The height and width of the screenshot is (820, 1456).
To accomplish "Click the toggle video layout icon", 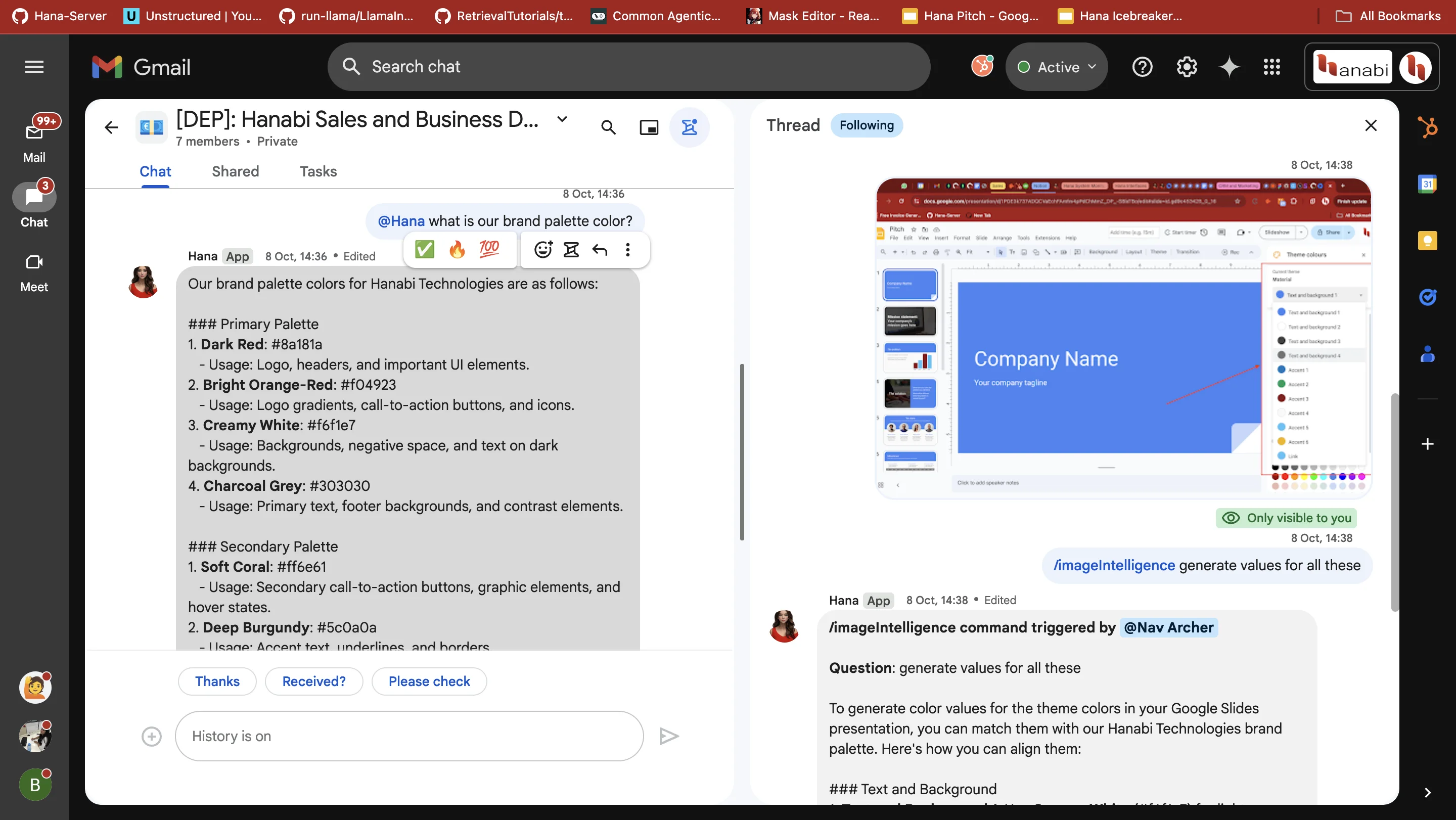I will pos(648,128).
